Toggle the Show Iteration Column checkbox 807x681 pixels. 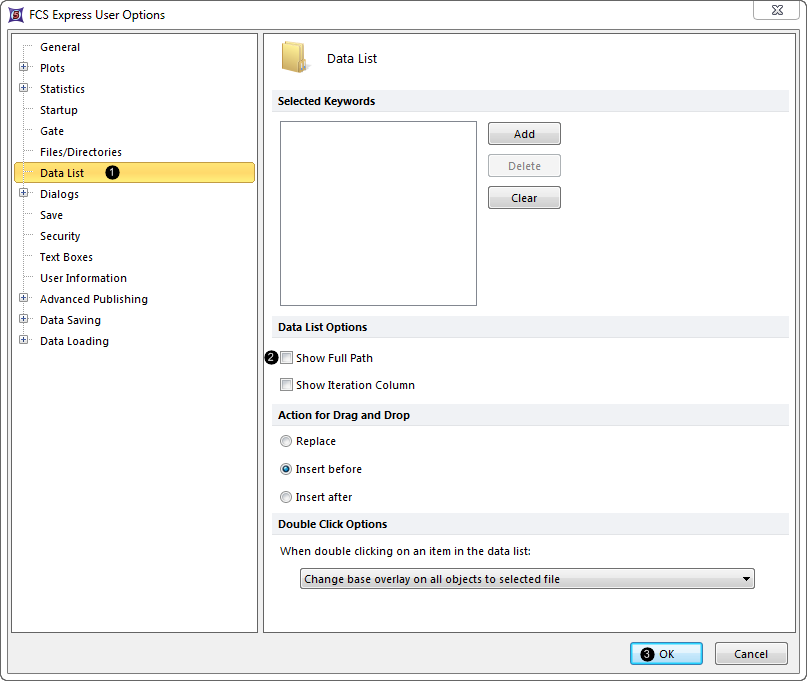pyautogui.click(x=287, y=385)
